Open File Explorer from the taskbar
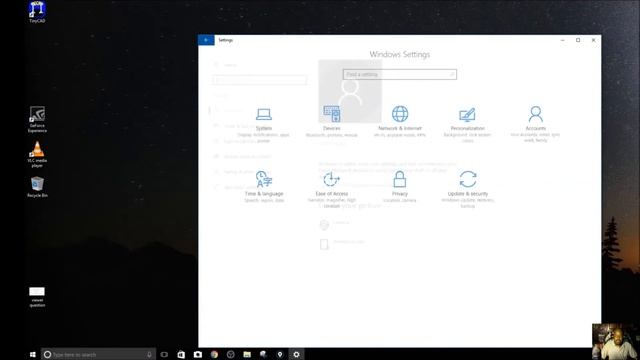The image size is (640, 360). pos(247,354)
